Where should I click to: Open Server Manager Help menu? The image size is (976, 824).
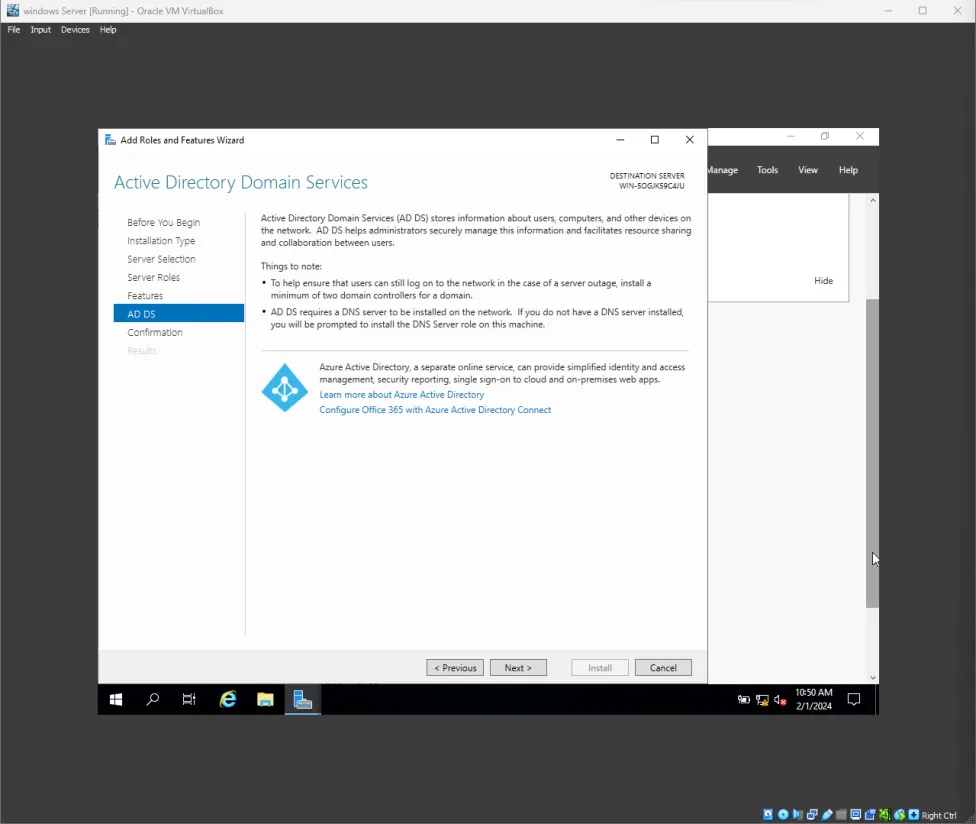pos(848,170)
